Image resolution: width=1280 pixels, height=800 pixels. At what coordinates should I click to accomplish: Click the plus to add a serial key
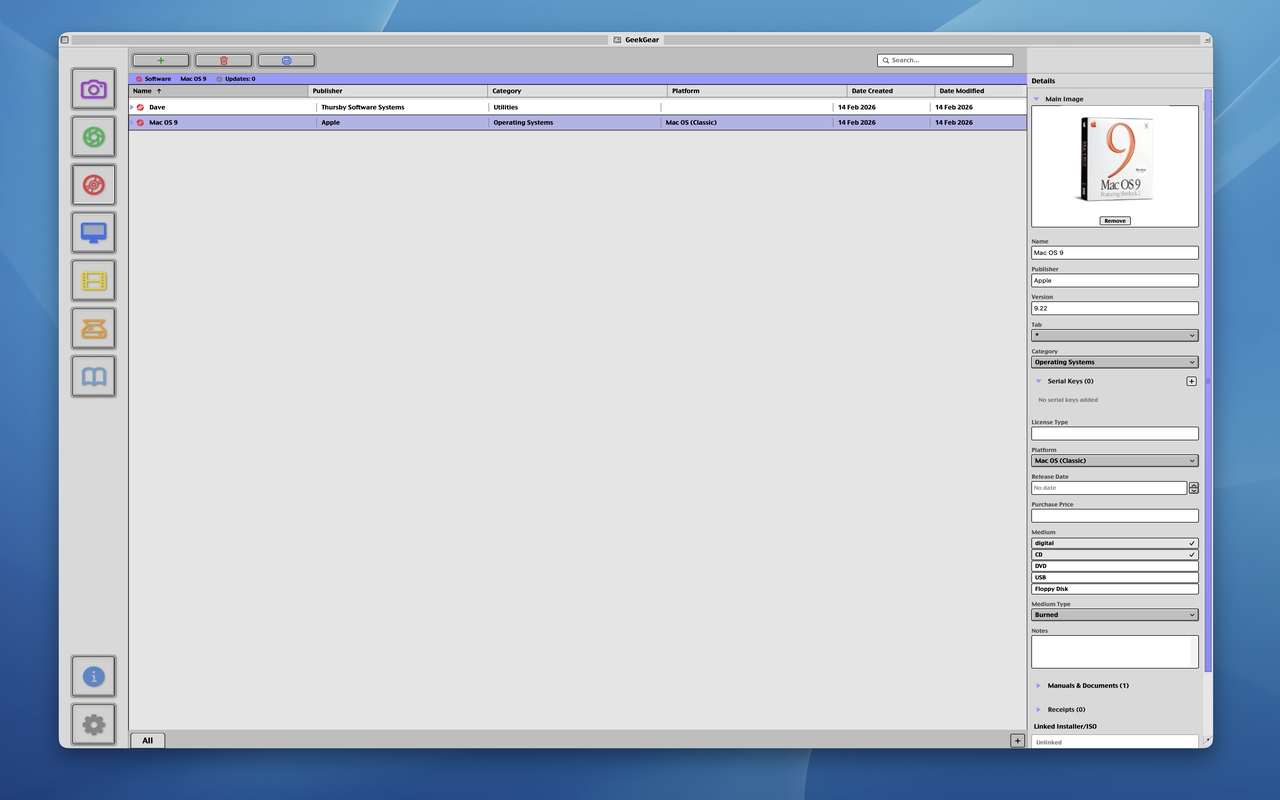click(x=1191, y=381)
